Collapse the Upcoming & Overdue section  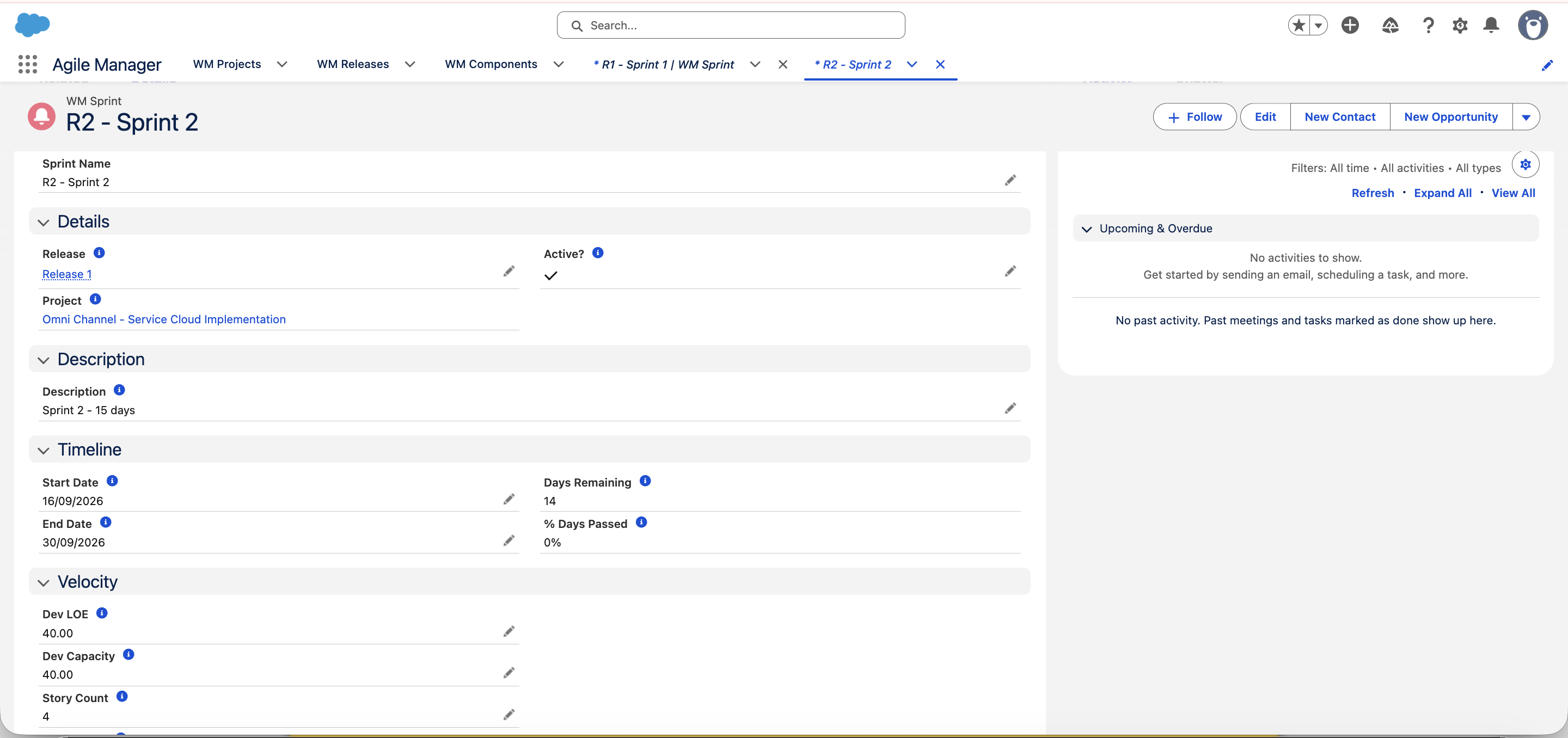(1087, 229)
